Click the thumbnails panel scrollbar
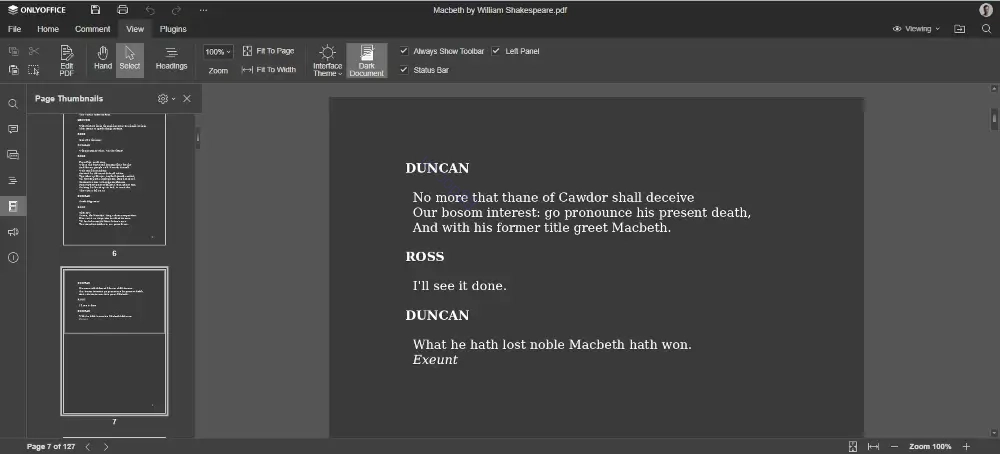 coord(198,138)
